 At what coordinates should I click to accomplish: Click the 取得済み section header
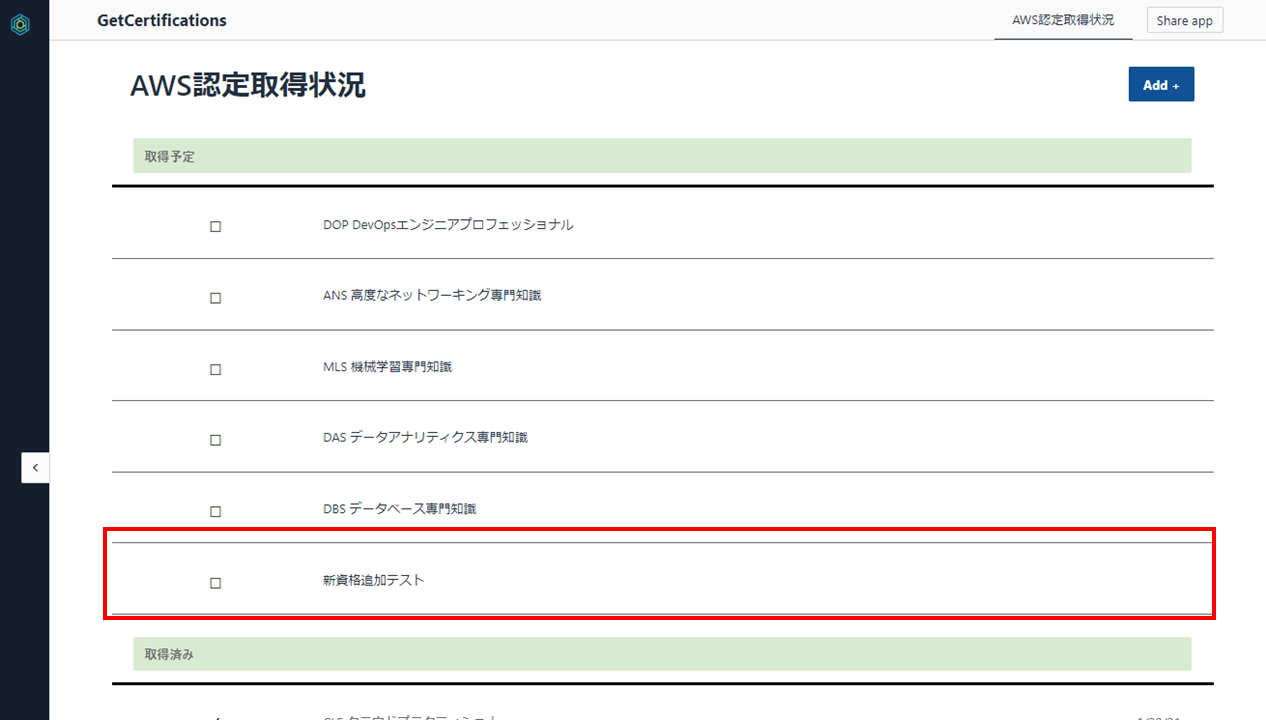(662, 654)
